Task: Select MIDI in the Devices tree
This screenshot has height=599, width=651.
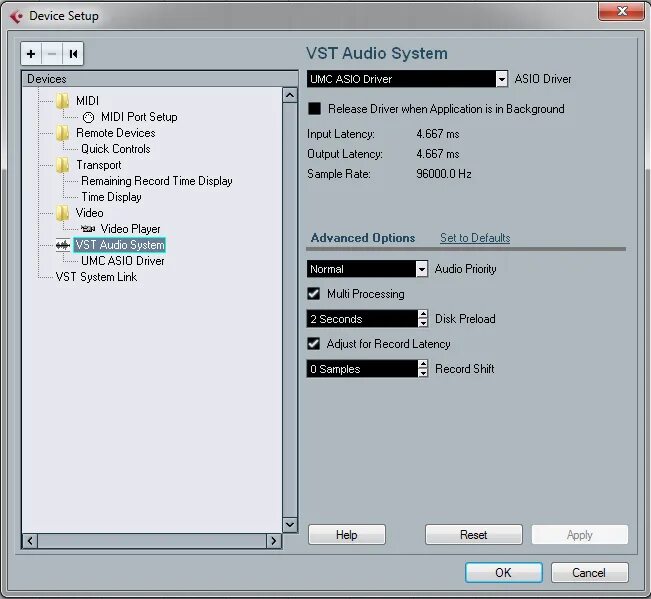Action: click(x=88, y=101)
